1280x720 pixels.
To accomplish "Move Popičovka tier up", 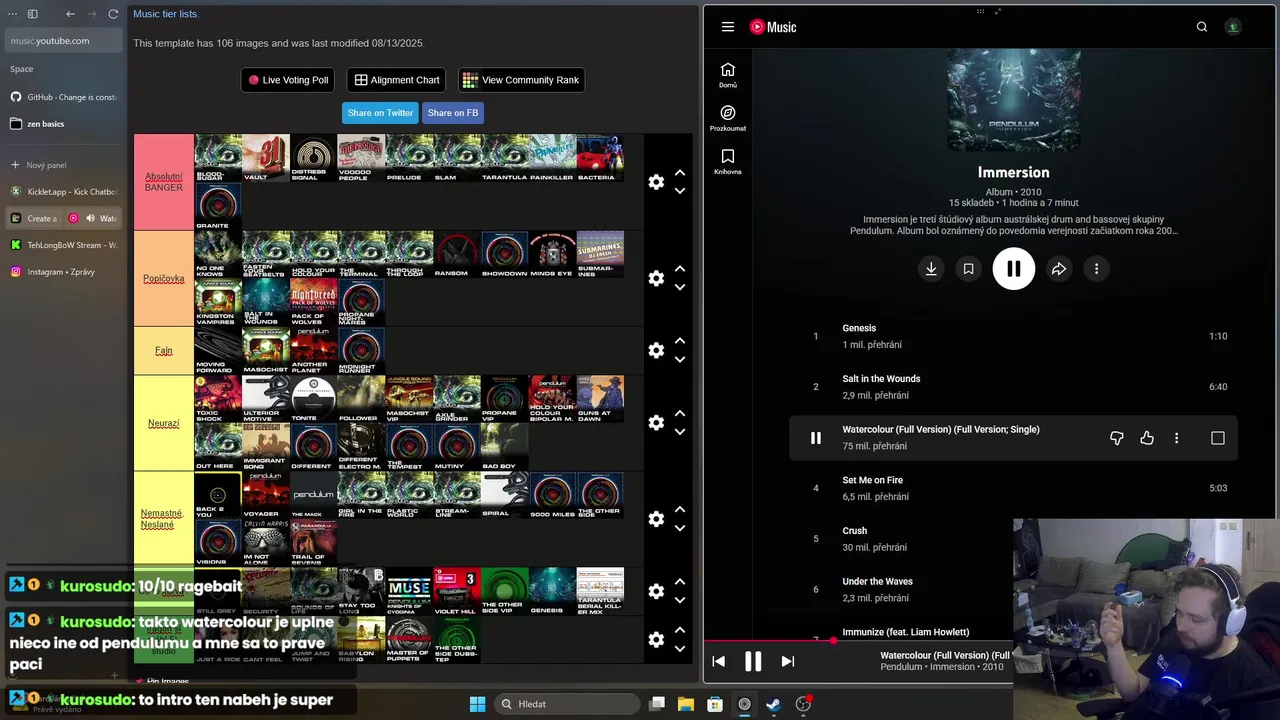I will point(680,269).
